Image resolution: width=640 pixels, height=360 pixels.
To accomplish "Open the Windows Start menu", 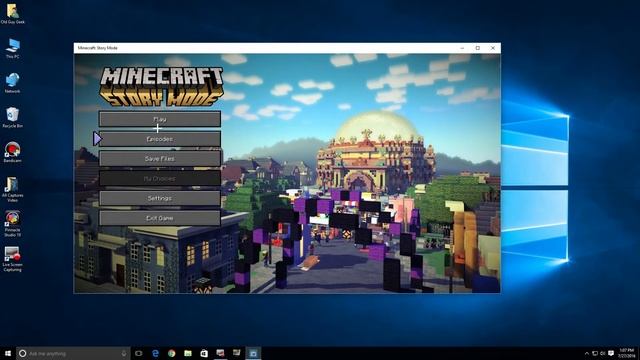I will click(8, 353).
